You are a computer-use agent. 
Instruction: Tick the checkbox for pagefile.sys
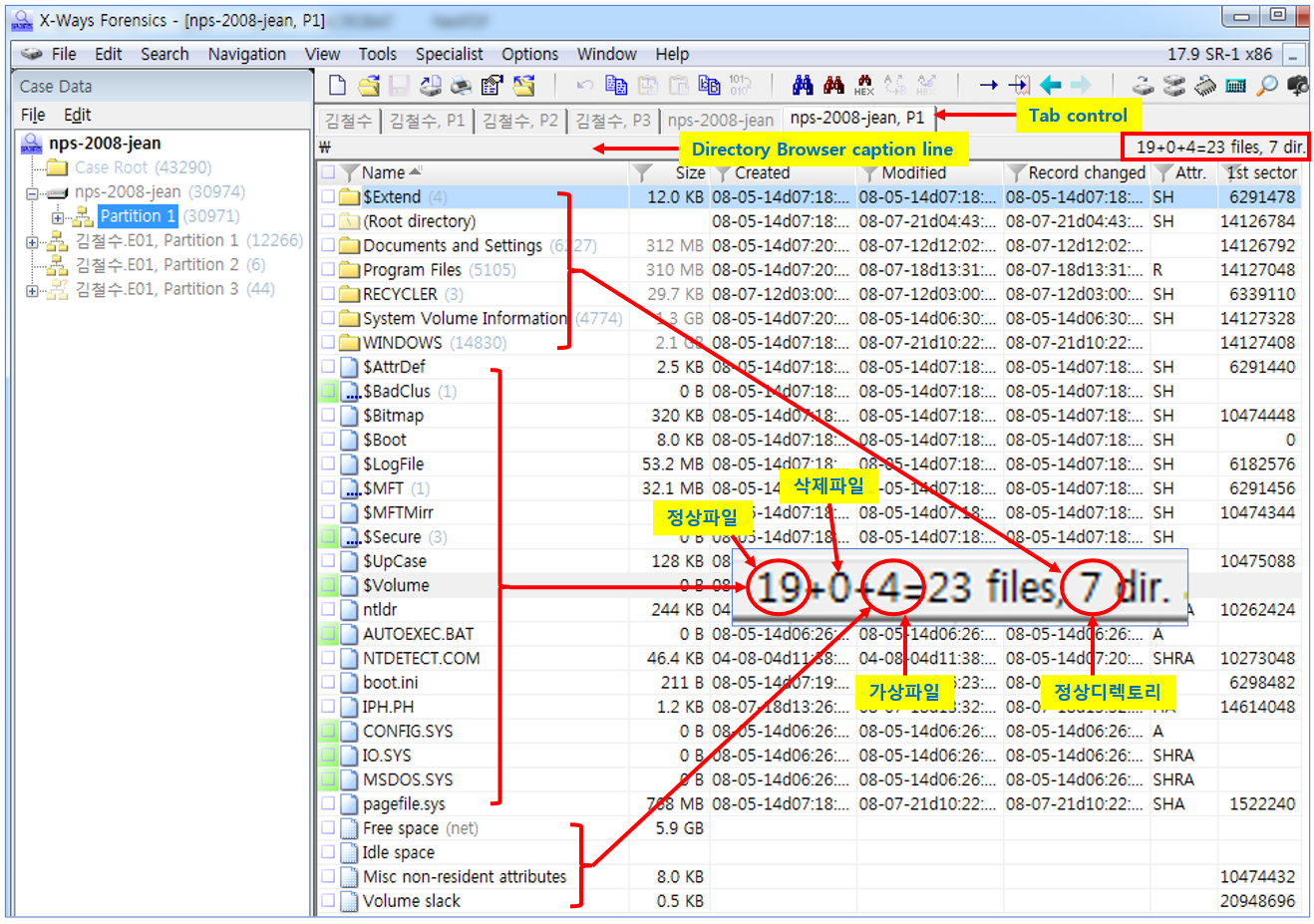327,803
